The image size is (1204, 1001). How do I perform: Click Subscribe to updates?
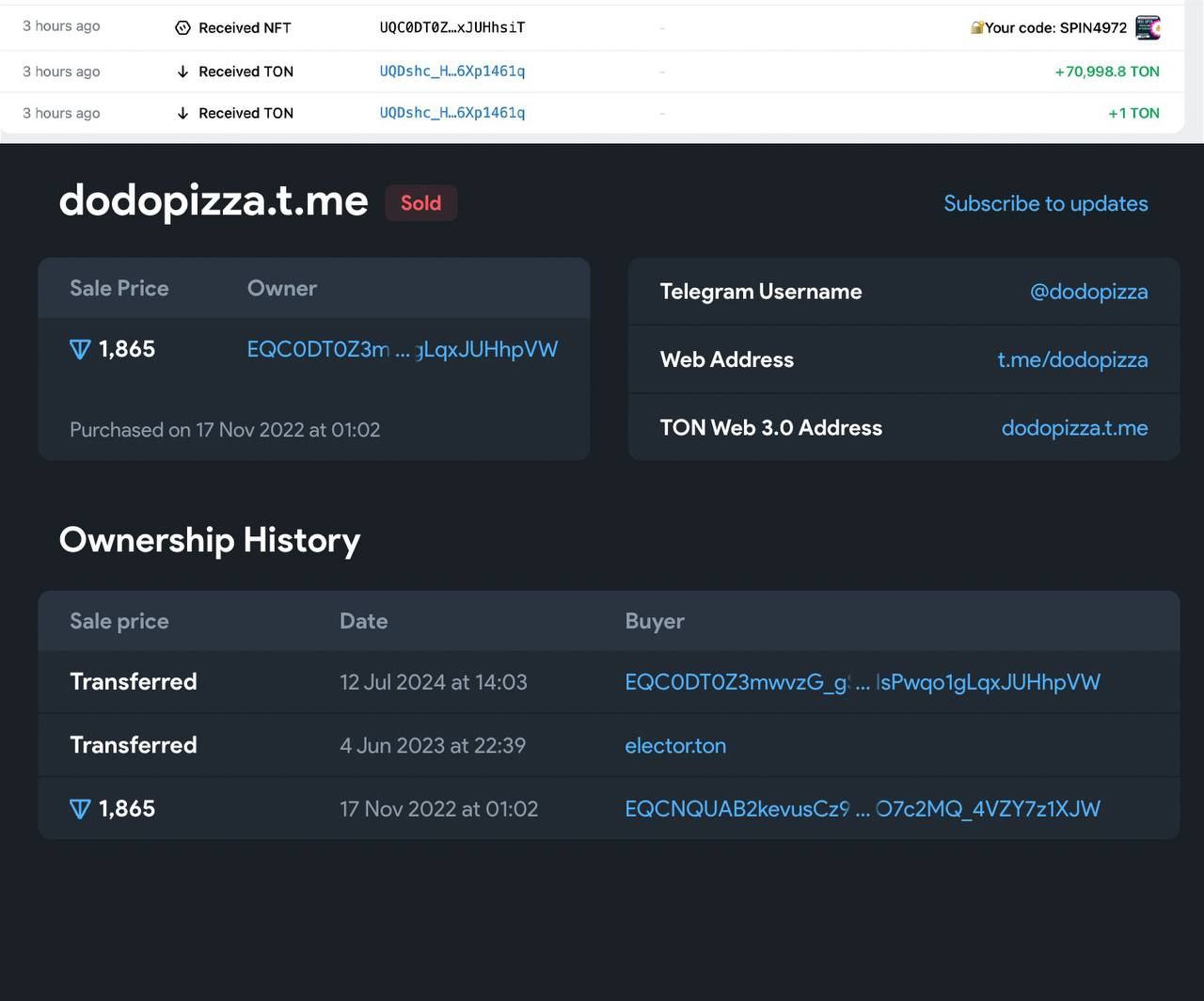(x=1045, y=204)
